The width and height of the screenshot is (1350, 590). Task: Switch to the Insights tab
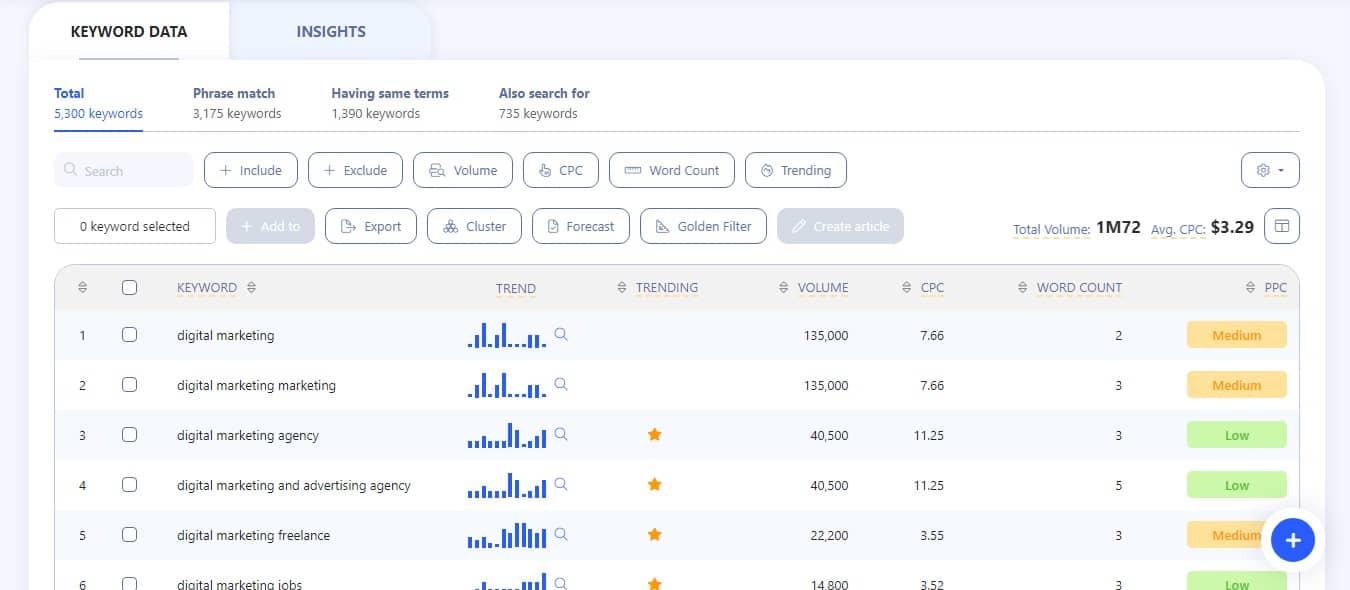tap(330, 32)
